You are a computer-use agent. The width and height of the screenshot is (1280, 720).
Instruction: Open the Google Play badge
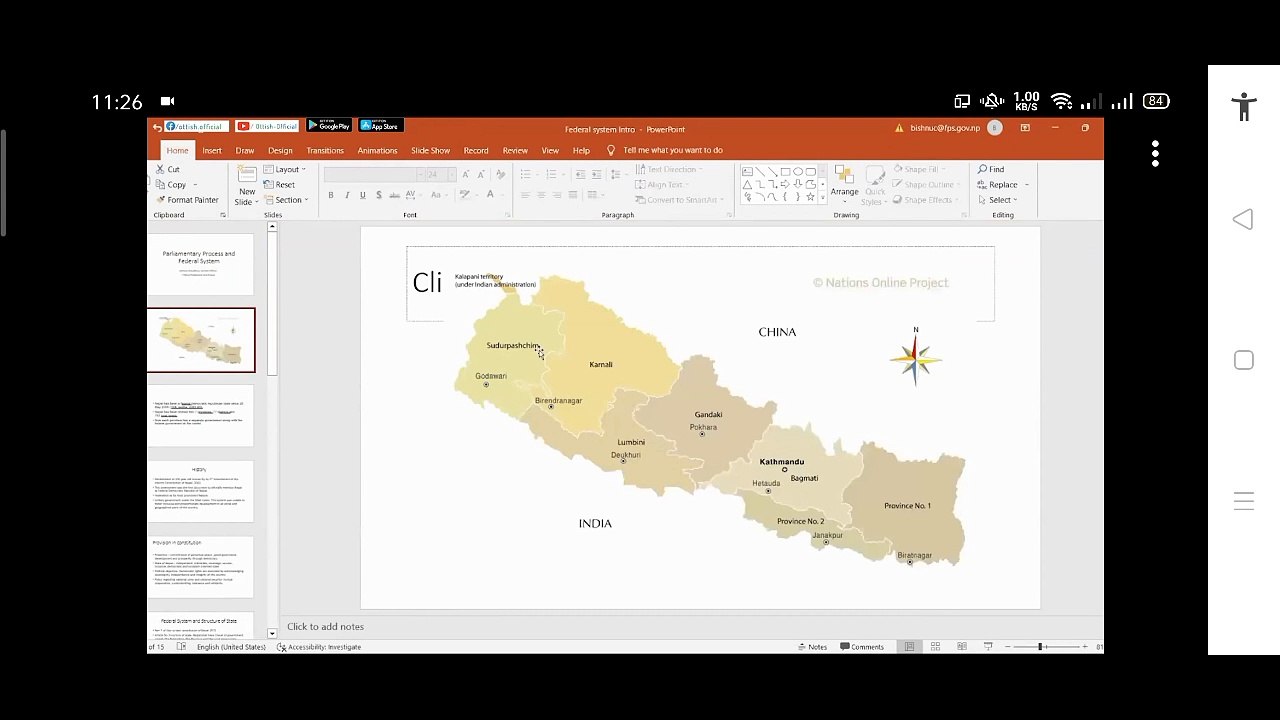(x=329, y=126)
